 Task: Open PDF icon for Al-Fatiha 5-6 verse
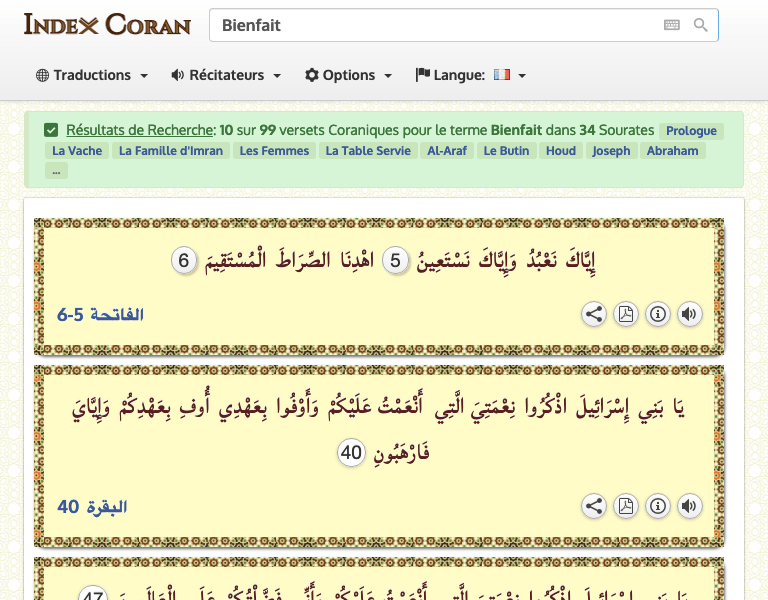click(x=626, y=314)
